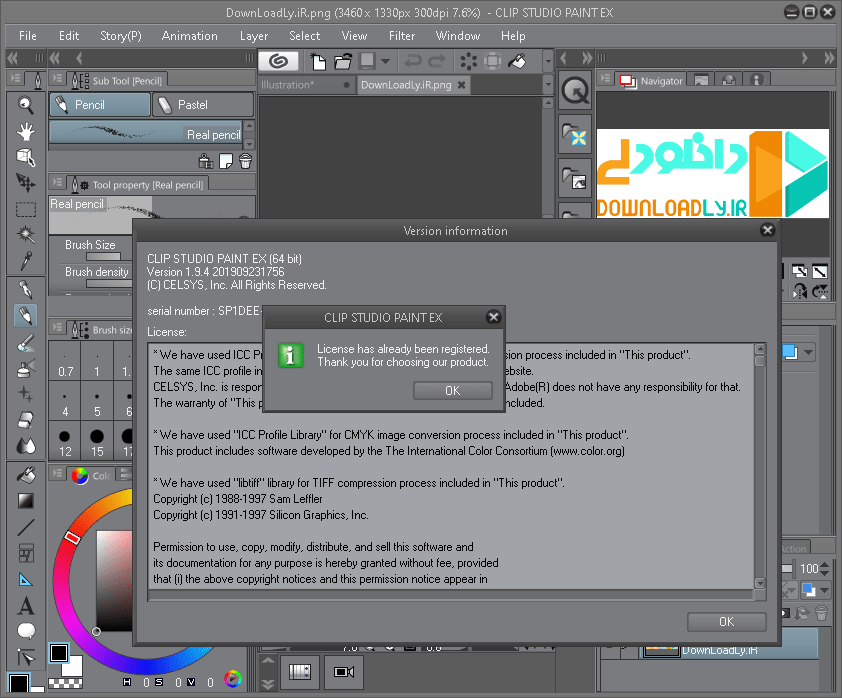Select the Fill tool
This screenshot has height=698, width=842.
[26, 473]
